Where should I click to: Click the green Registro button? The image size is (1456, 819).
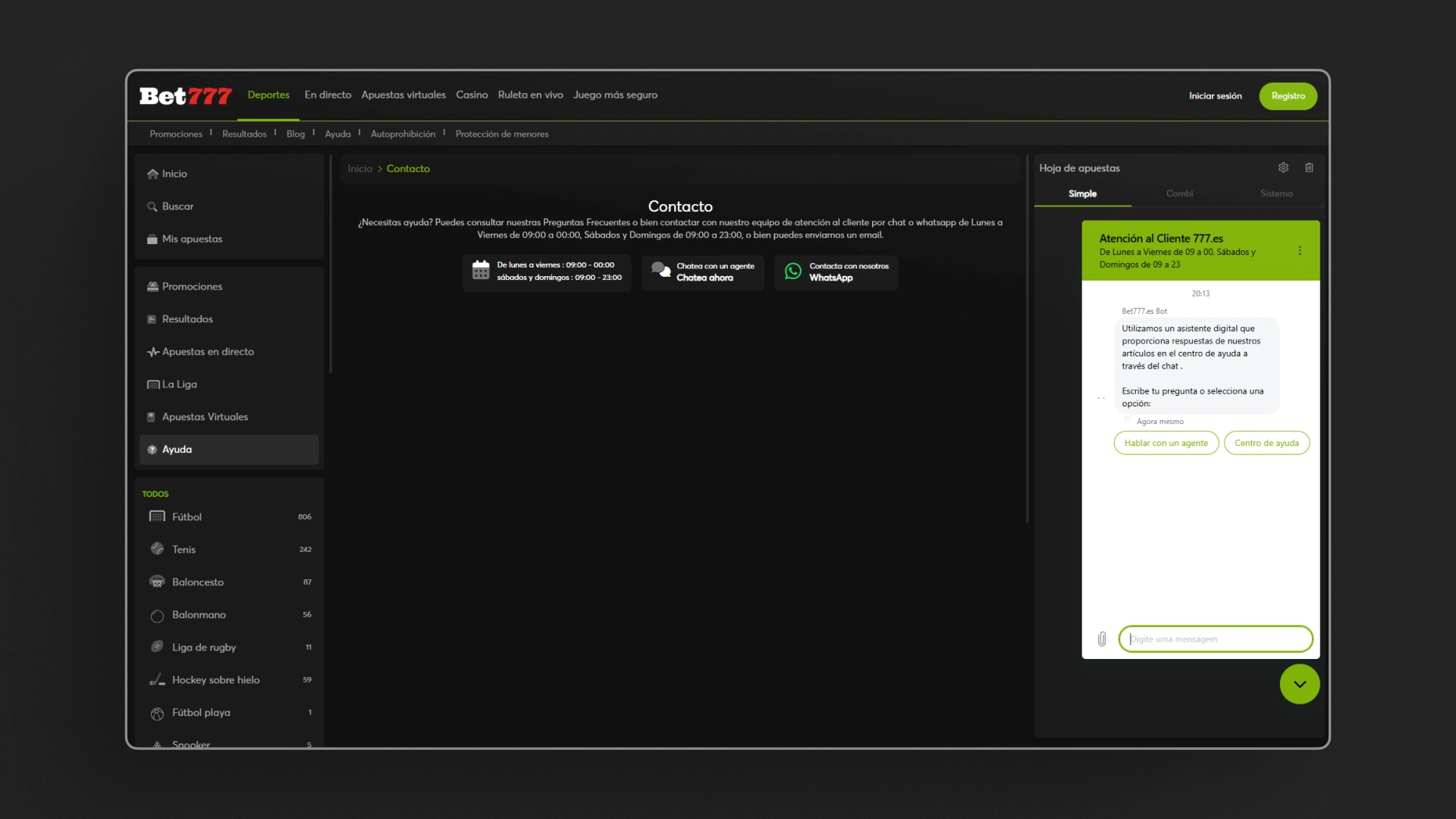click(x=1288, y=96)
